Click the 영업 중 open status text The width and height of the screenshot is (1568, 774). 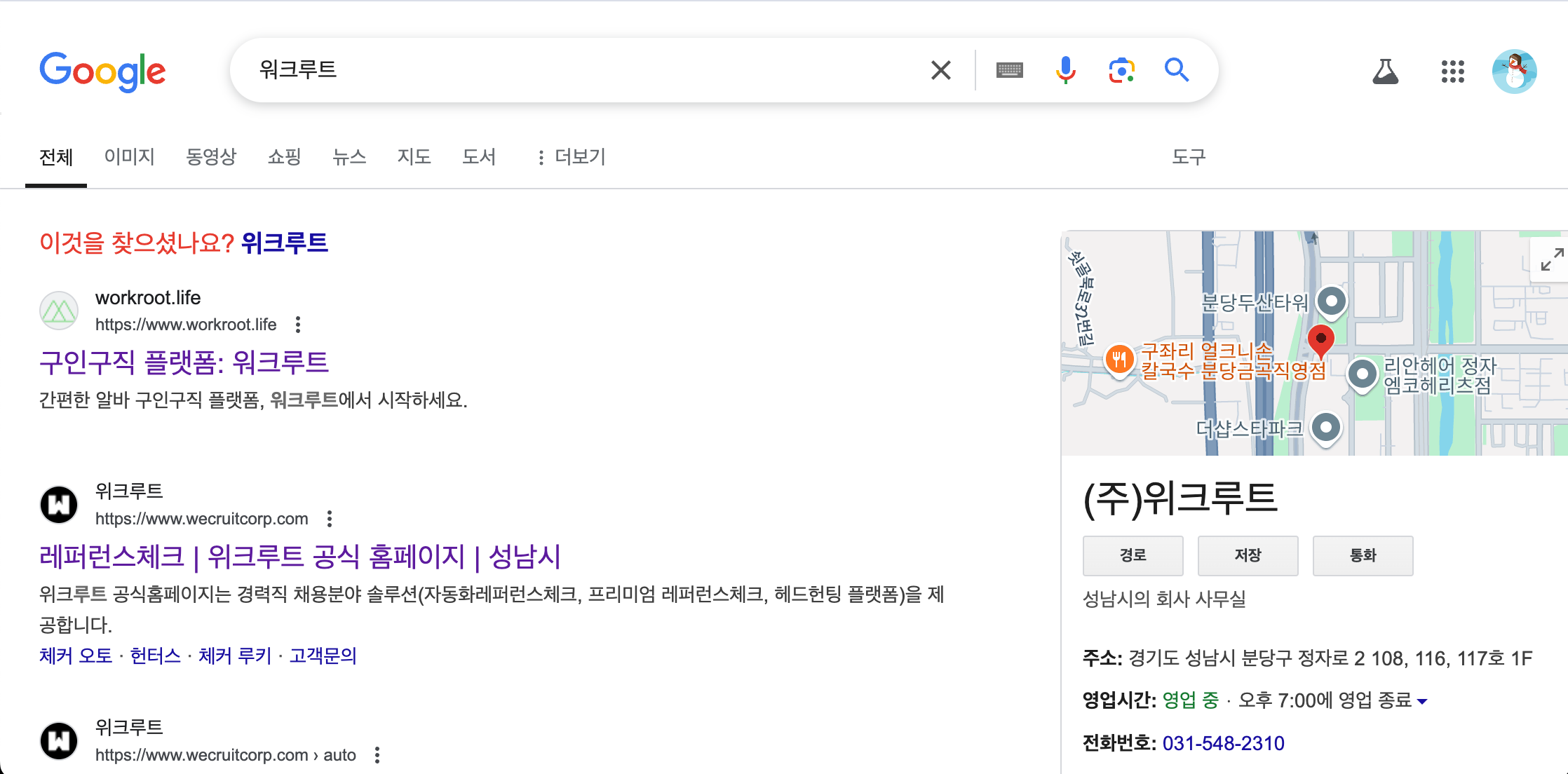(1191, 700)
